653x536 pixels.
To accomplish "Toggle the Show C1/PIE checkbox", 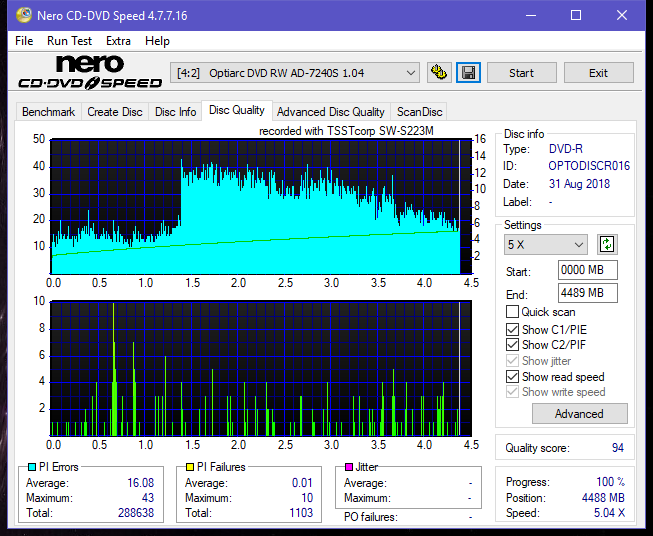I will pyautogui.click(x=512, y=329).
